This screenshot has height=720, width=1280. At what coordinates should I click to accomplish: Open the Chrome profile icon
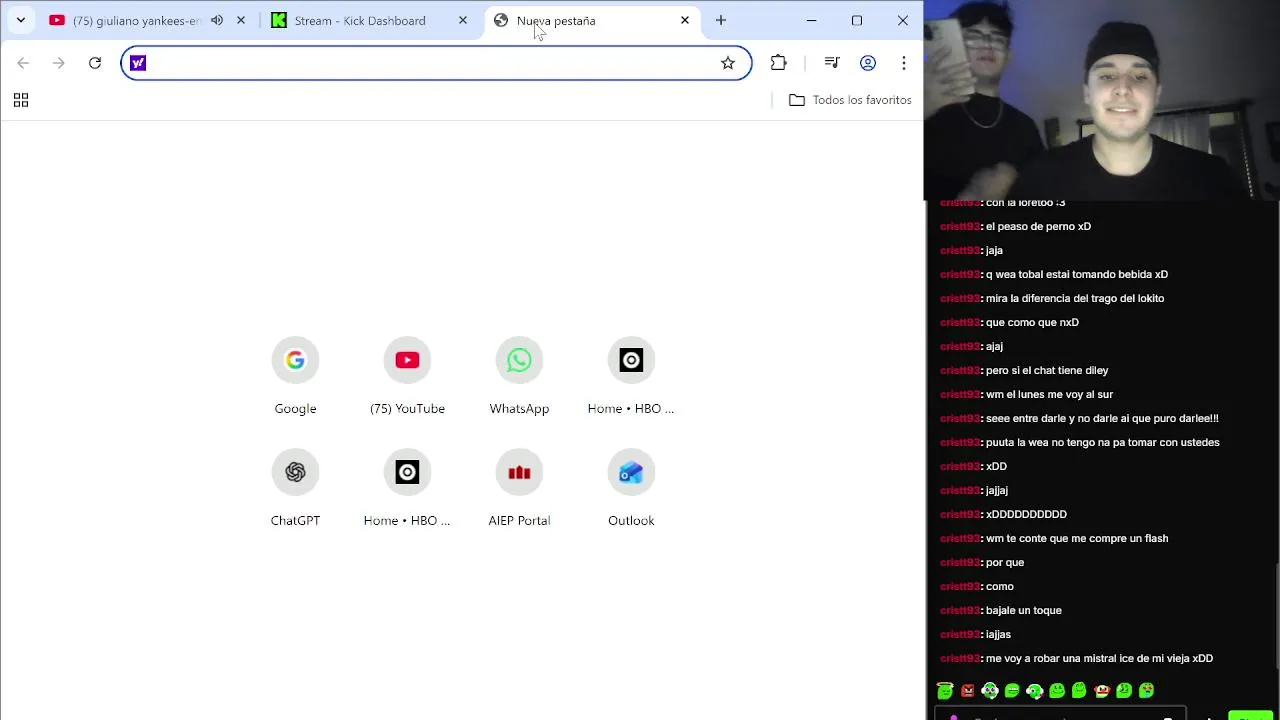(x=868, y=63)
